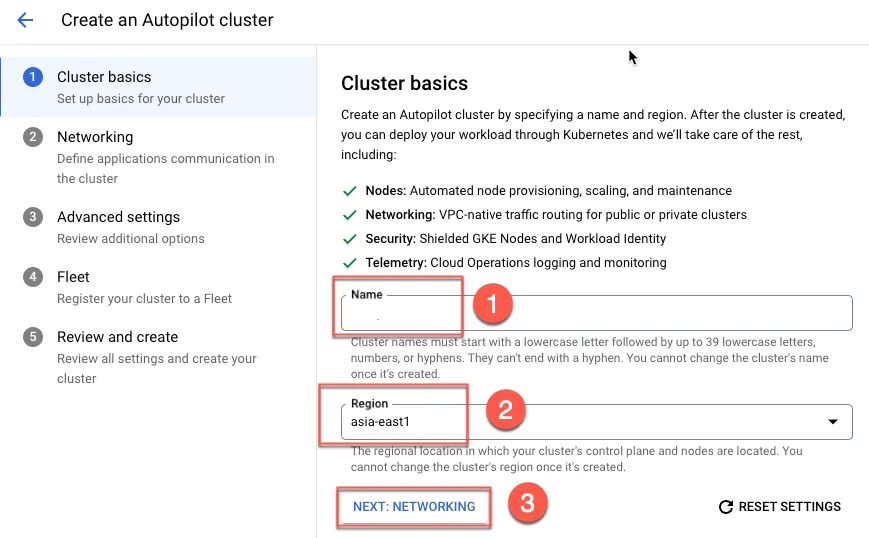Viewport: 869px width, 538px height.
Task: Focus the cluster Name input field
Action: tap(596, 313)
